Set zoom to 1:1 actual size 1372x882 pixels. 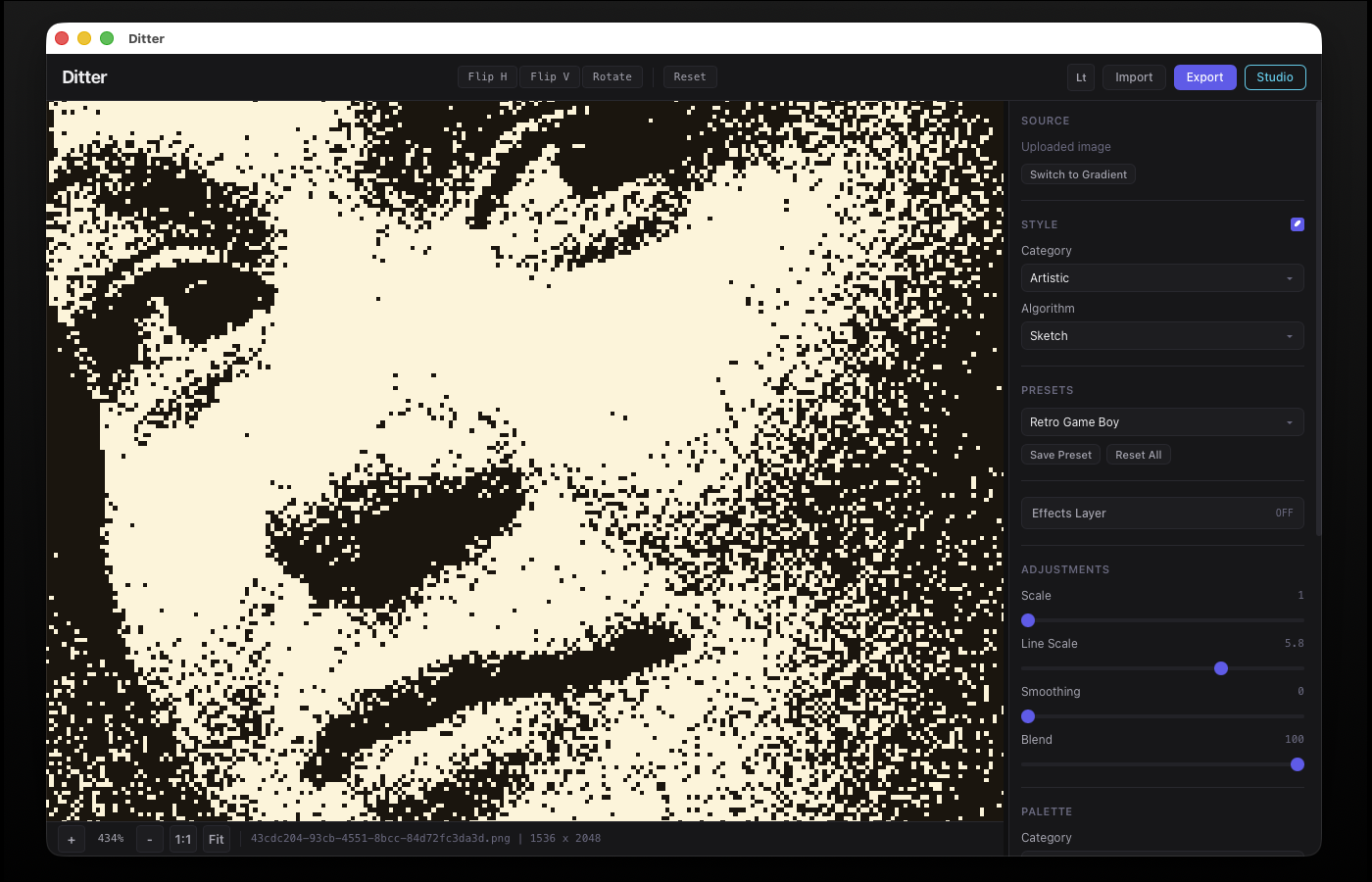pyautogui.click(x=183, y=840)
